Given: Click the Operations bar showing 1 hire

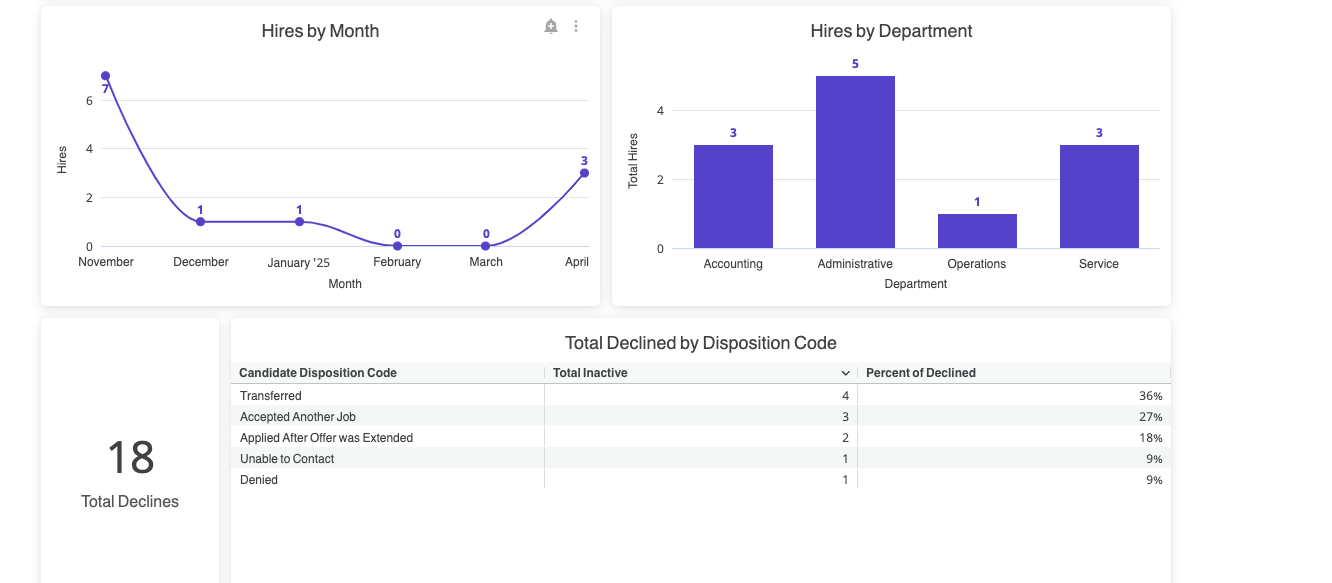Looking at the screenshot, I should 977,231.
